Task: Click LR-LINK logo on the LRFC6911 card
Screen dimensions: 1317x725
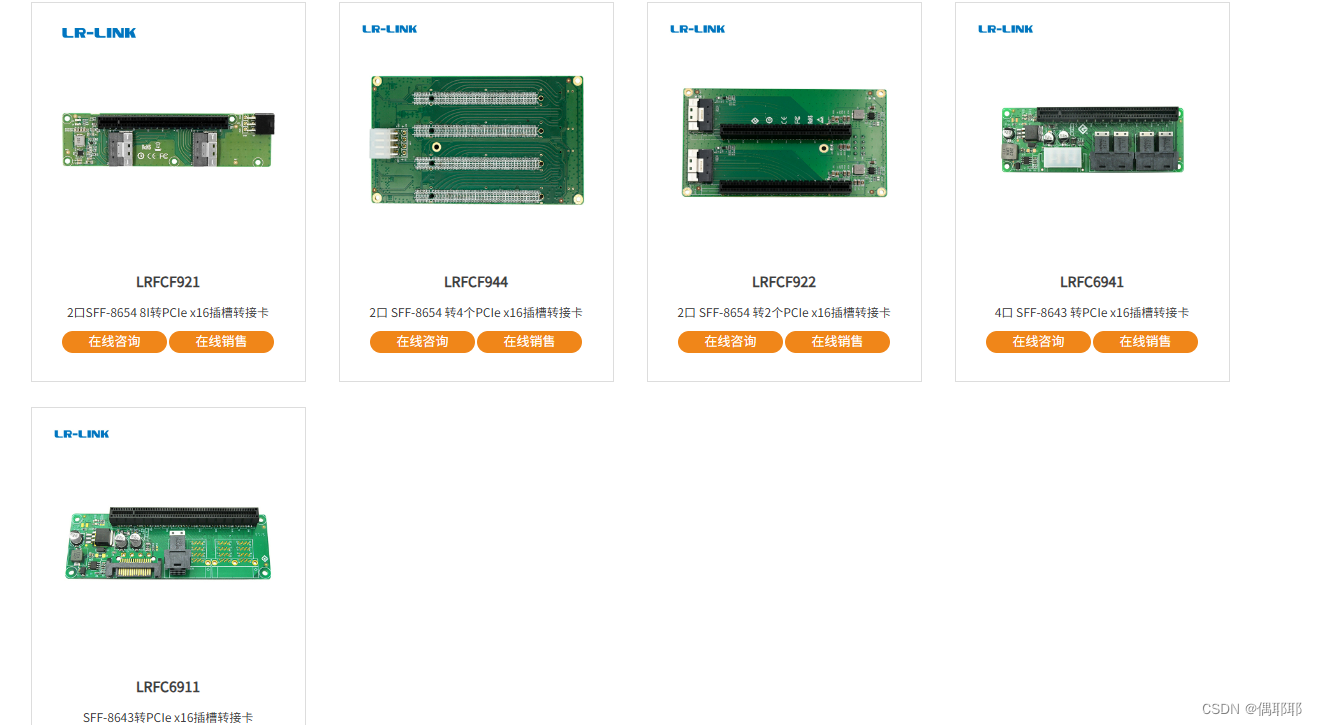Action: pyautogui.click(x=82, y=434)
